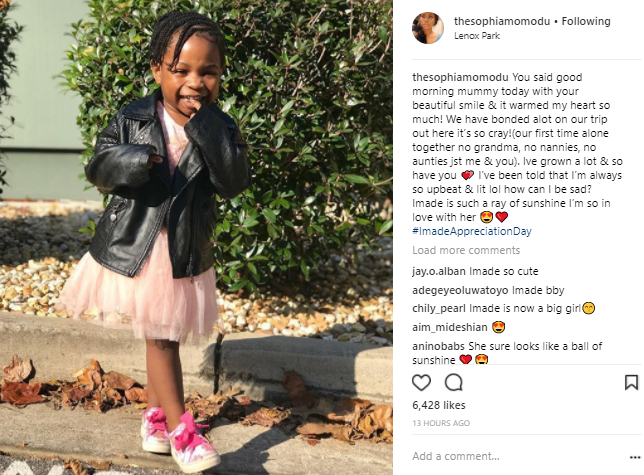Open thesophiamomodu profile picture avatar
Screen dimensions: 644x475
pyautogui.click(x=428, y=28)
